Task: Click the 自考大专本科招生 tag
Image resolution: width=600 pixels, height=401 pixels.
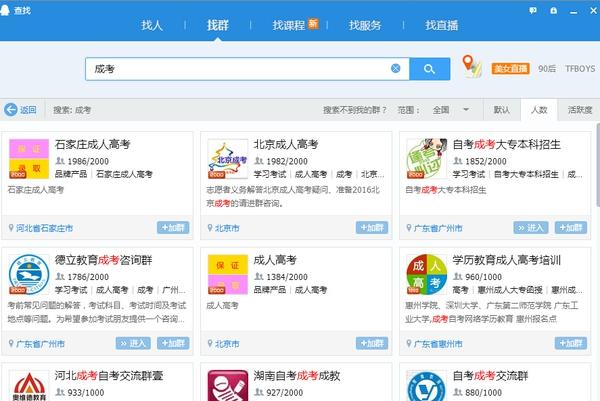Action: [526, 174]
